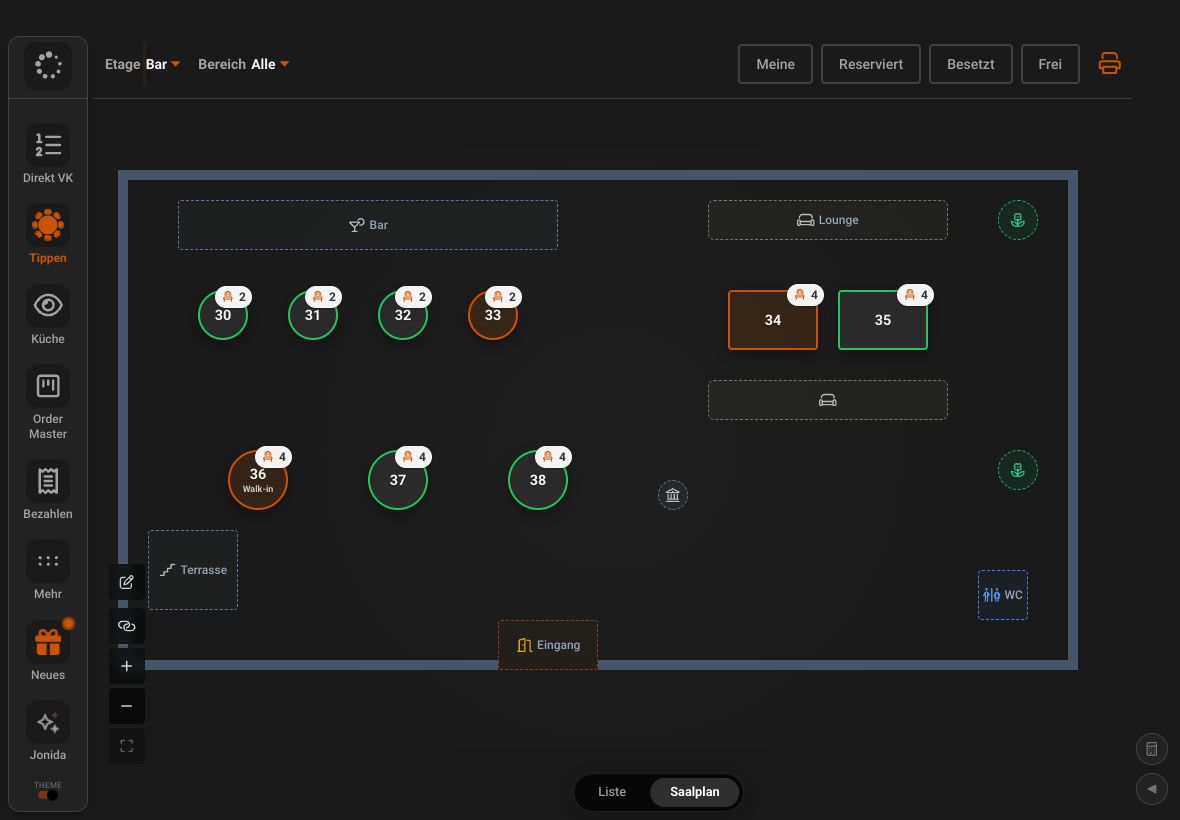Click the dotted-circle logo at sidebar top
The width and height of the screenshot is (1180, 820).
point(48,65)
